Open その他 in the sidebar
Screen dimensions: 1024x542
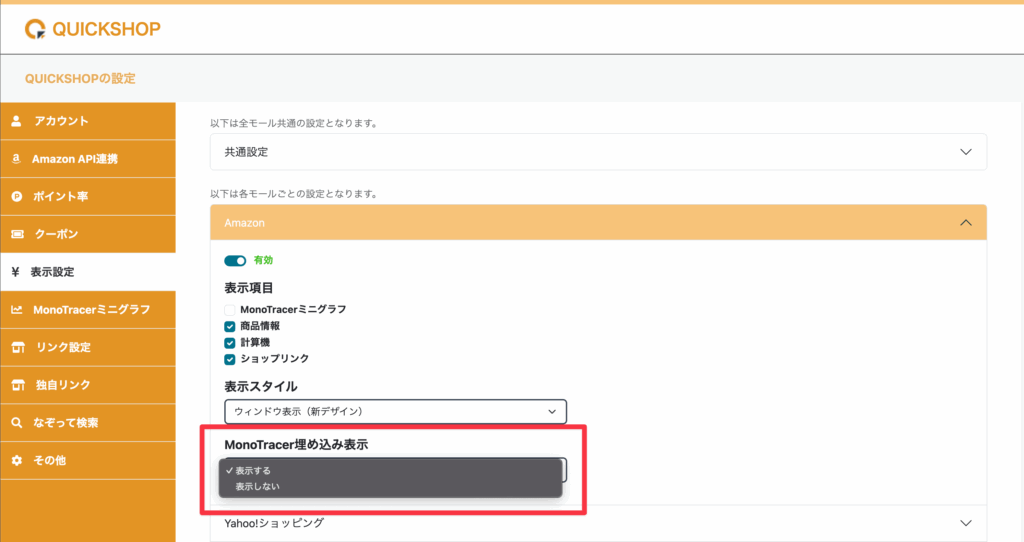pyautogui.click(x=88, y=460)
